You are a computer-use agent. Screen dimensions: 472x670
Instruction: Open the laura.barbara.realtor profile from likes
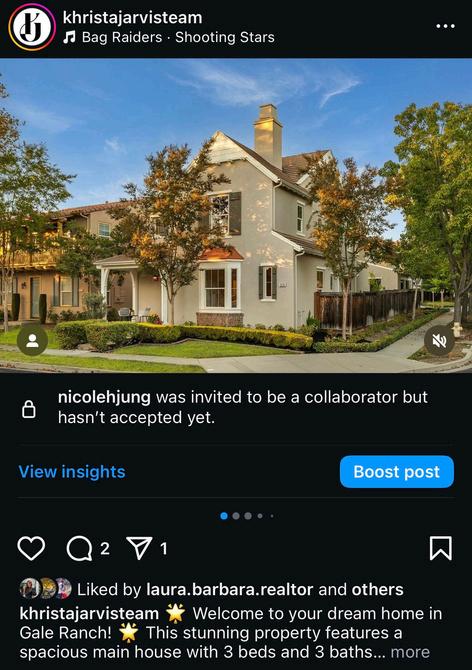tap(230, 590)
